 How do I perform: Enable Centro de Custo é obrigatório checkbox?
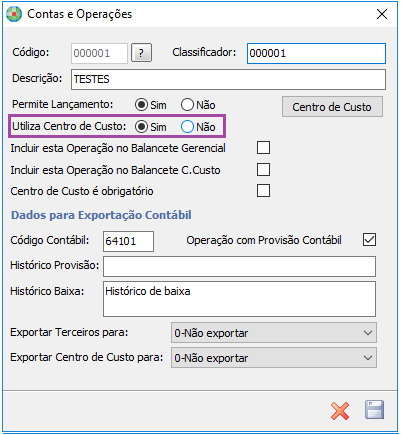coord(263,191)
